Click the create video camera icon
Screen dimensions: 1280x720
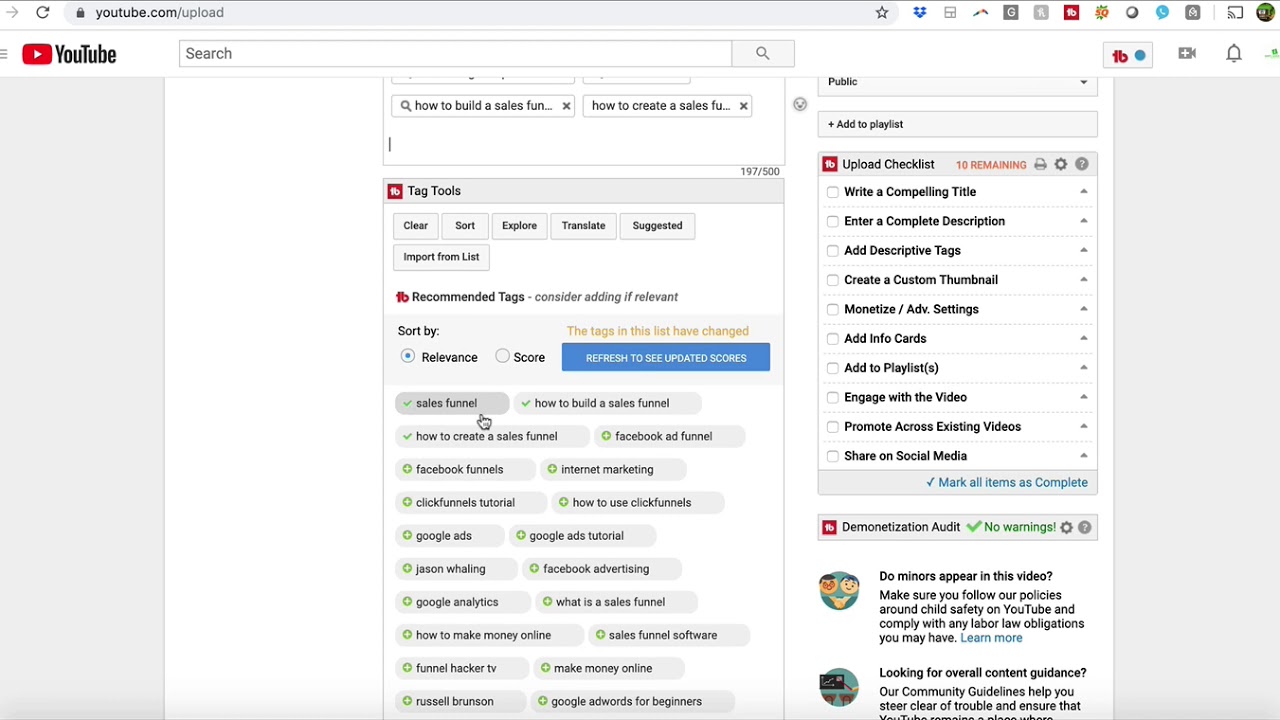(x=1187, y=54)
